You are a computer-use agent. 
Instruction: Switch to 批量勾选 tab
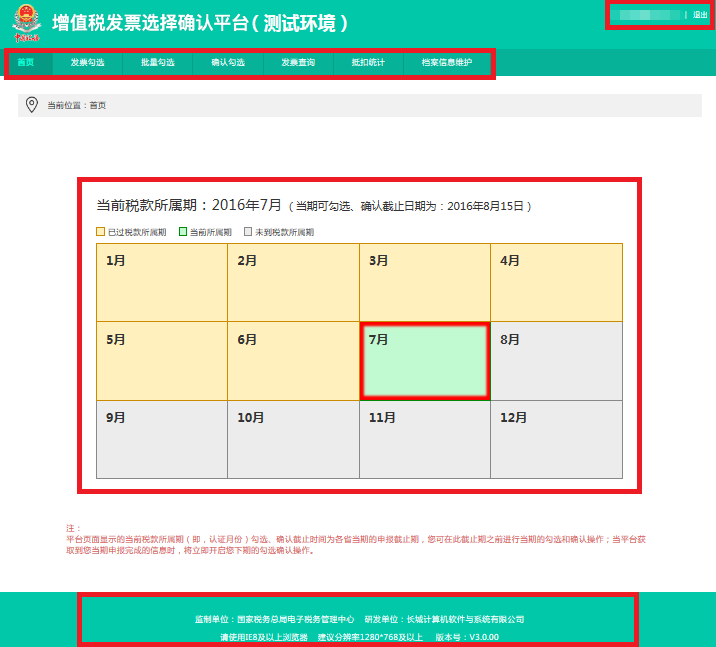pyautogui.click(x=158, y=63)
